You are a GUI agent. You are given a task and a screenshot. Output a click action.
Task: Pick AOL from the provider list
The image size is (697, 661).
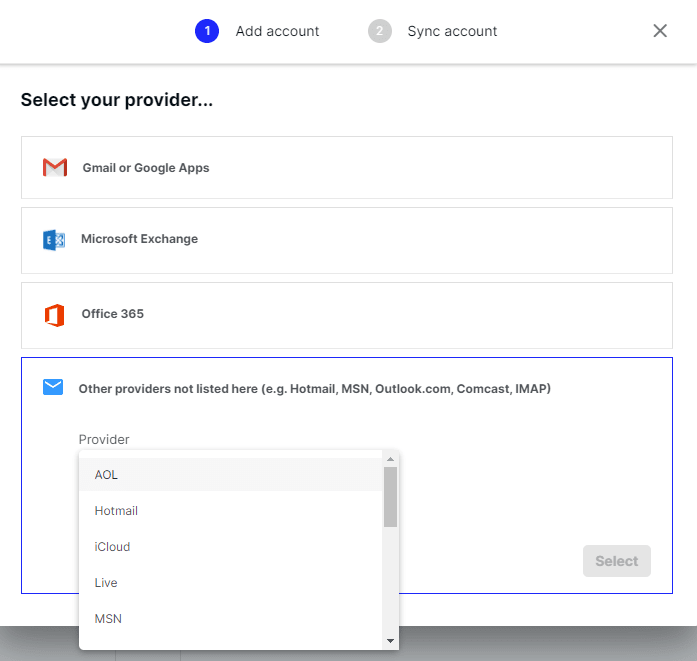[231, 475]
